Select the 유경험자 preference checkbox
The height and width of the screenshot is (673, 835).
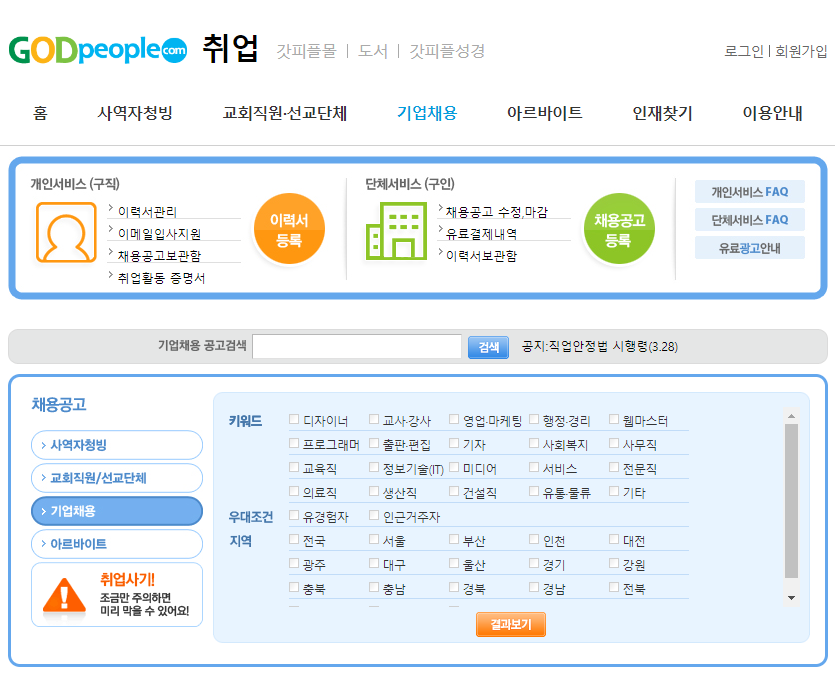[x=294, y=515]
